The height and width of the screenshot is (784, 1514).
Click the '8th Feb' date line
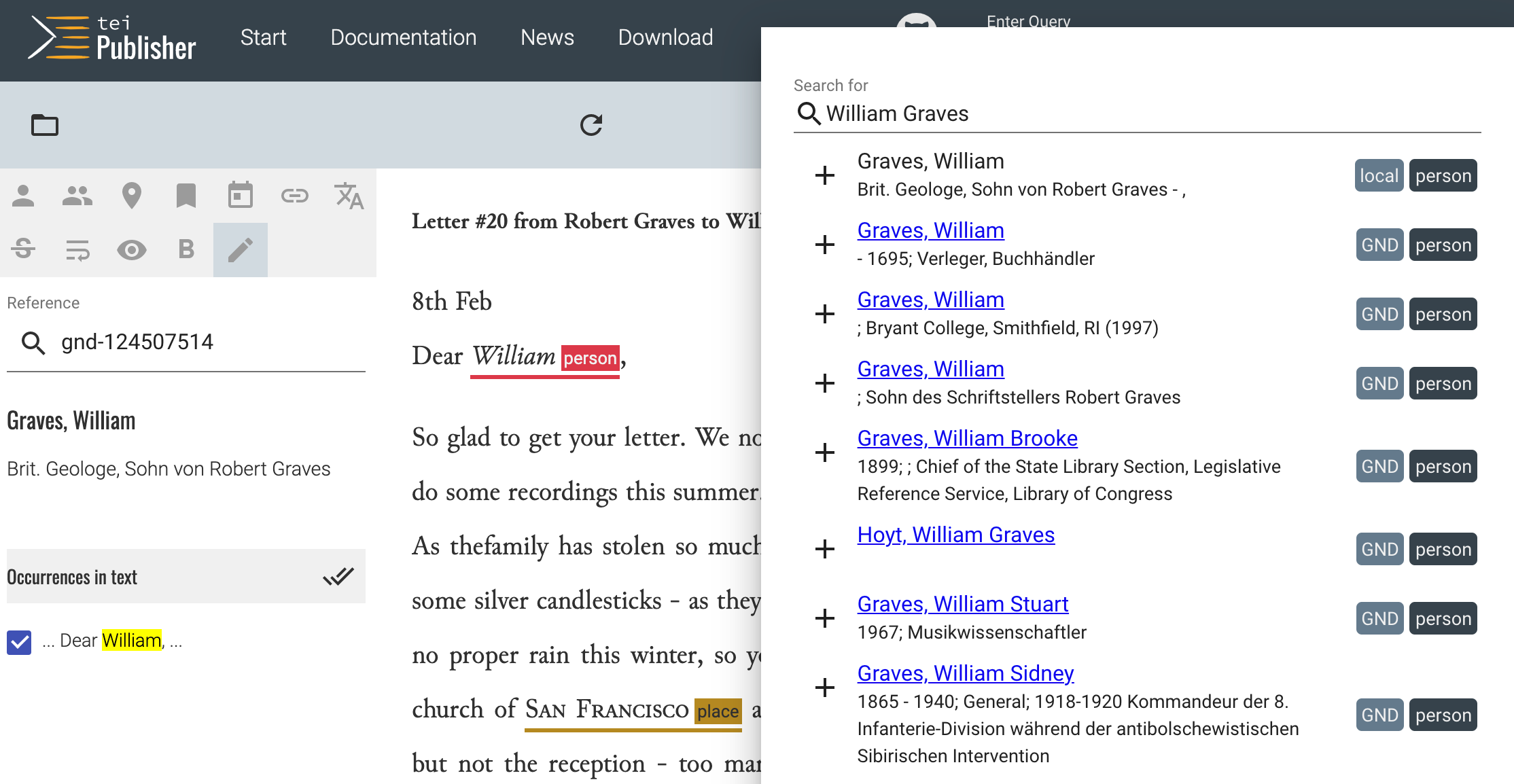click(x=451, y=301)
